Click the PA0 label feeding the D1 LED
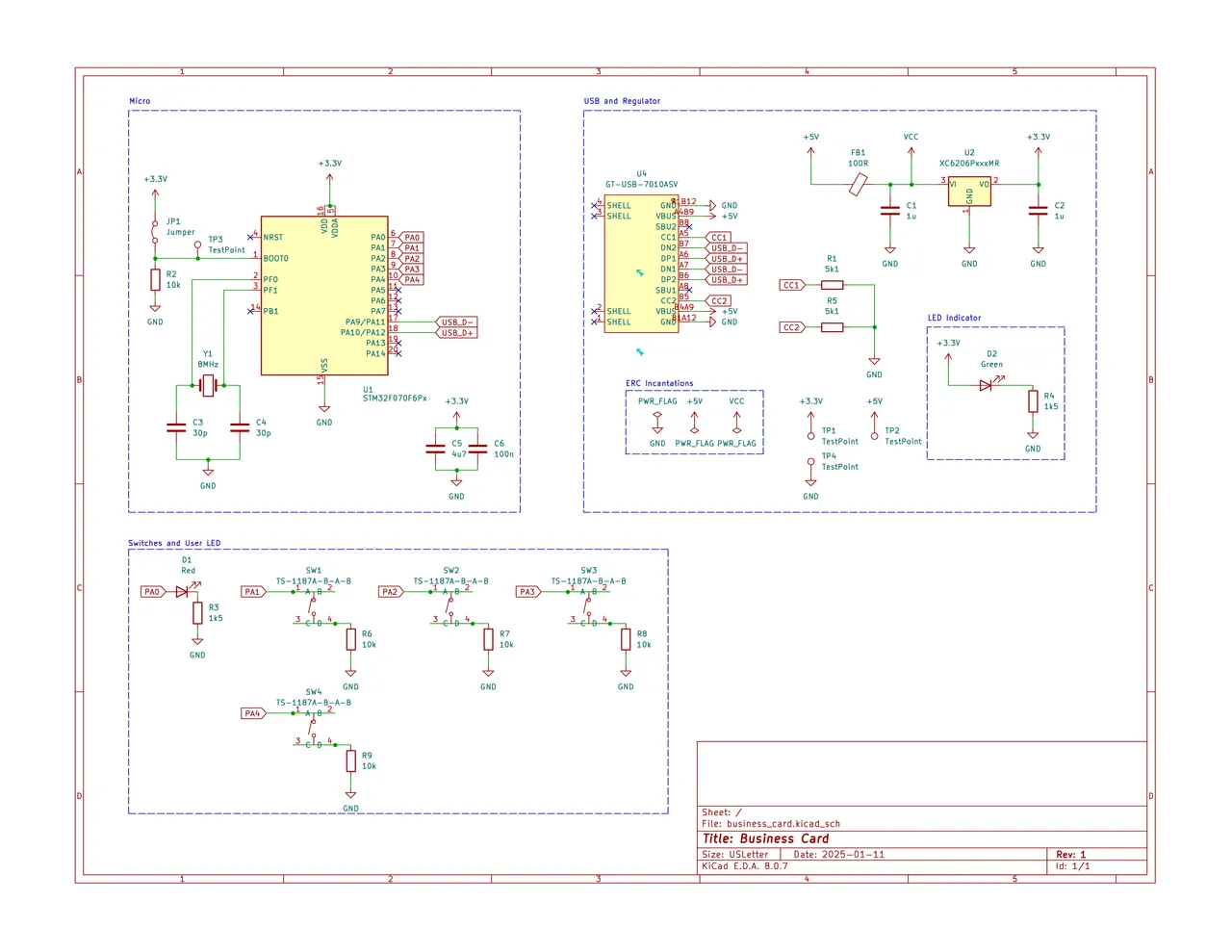This screenshot has height=952, width=1232. tap(153, 592)
